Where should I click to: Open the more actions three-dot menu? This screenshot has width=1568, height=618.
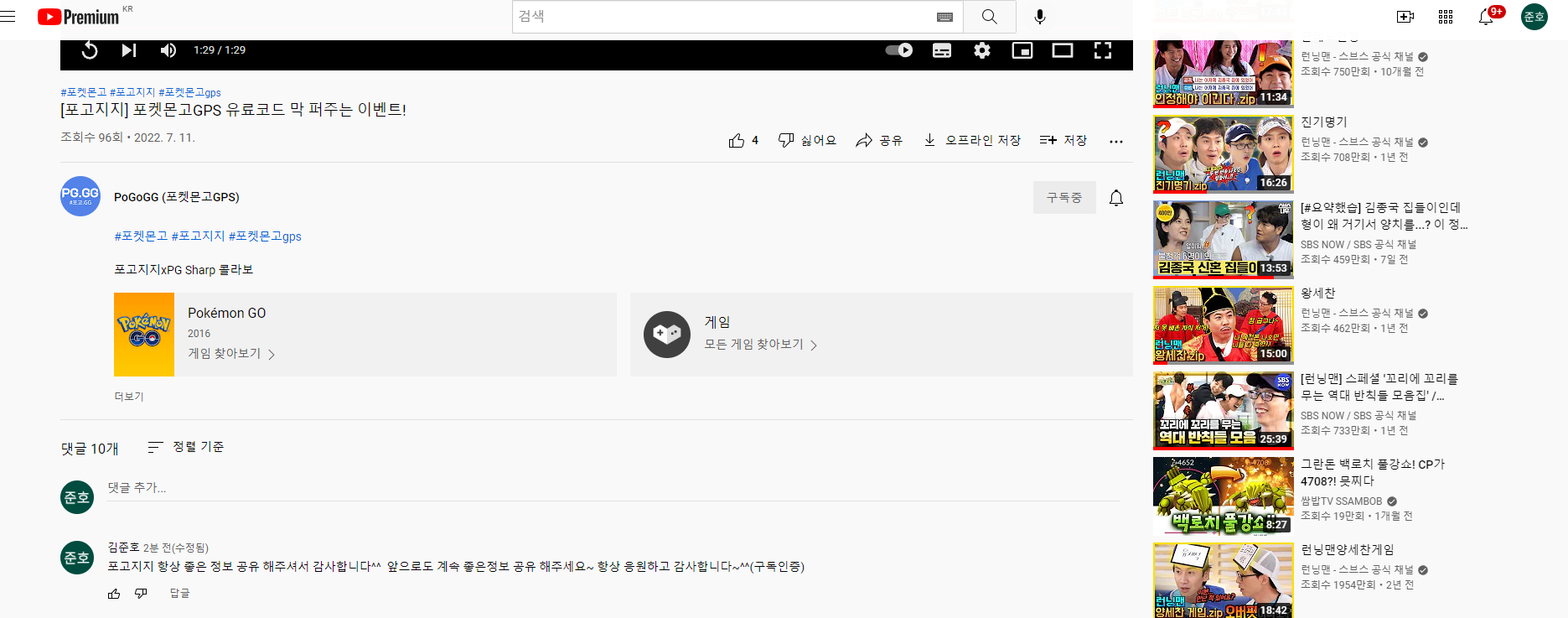[x=1116, y=142]
